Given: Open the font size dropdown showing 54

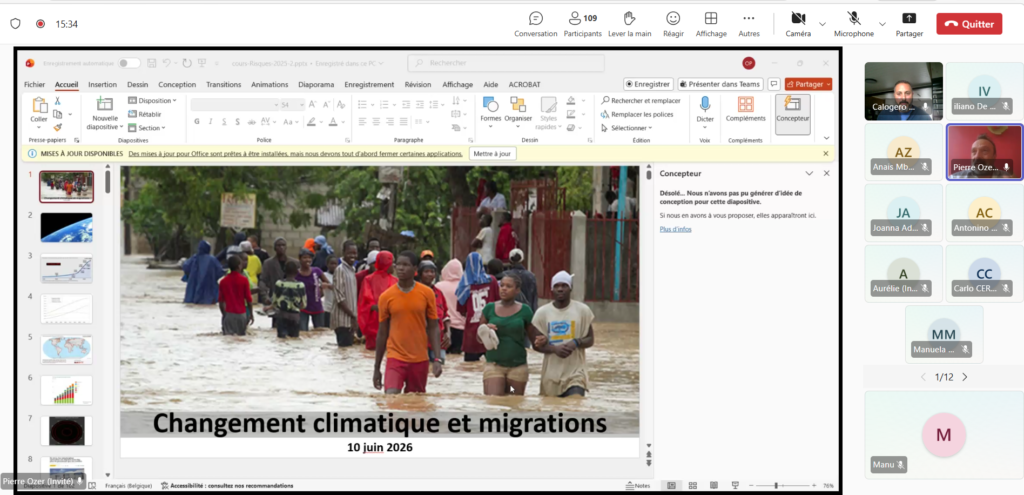Looking at the screenshot, I should [301, 104].
